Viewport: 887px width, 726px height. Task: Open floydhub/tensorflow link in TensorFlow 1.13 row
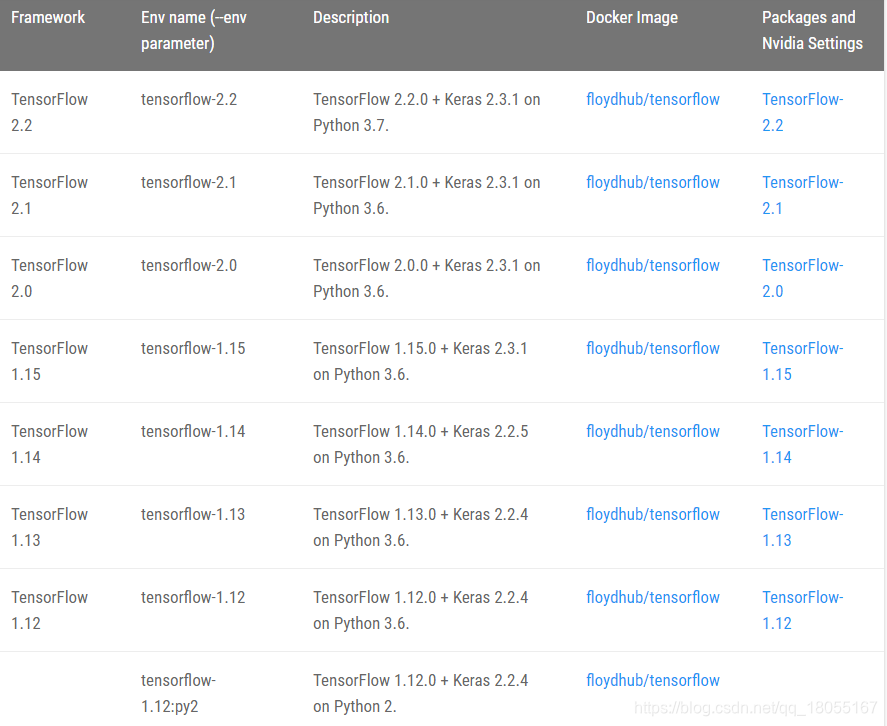653,515
